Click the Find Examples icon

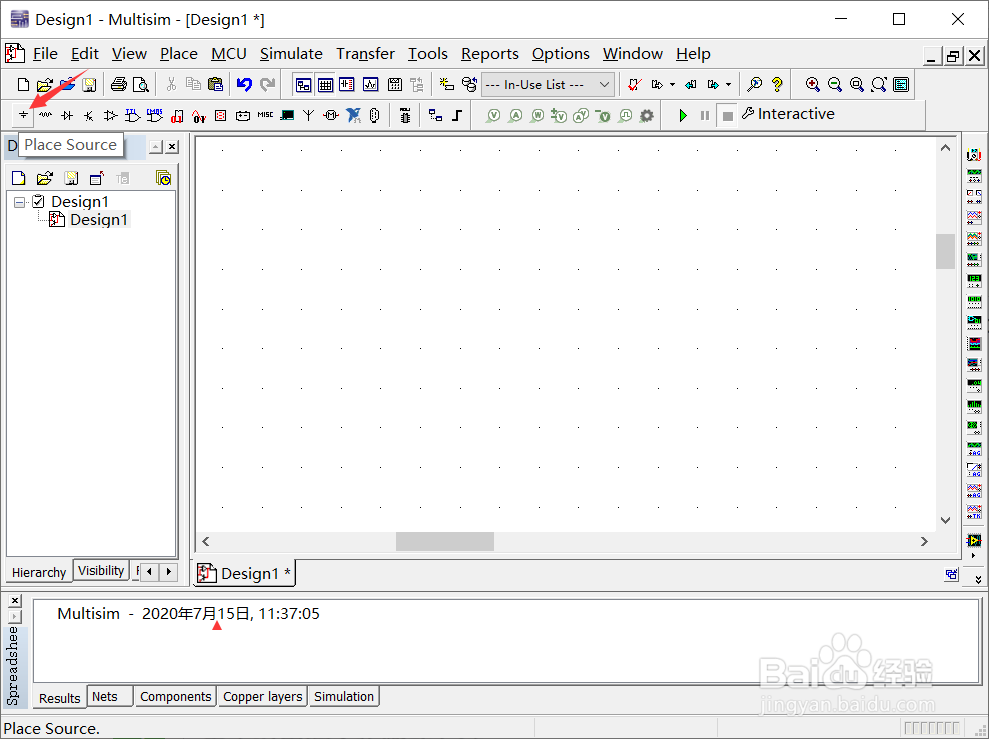[754, 84]
